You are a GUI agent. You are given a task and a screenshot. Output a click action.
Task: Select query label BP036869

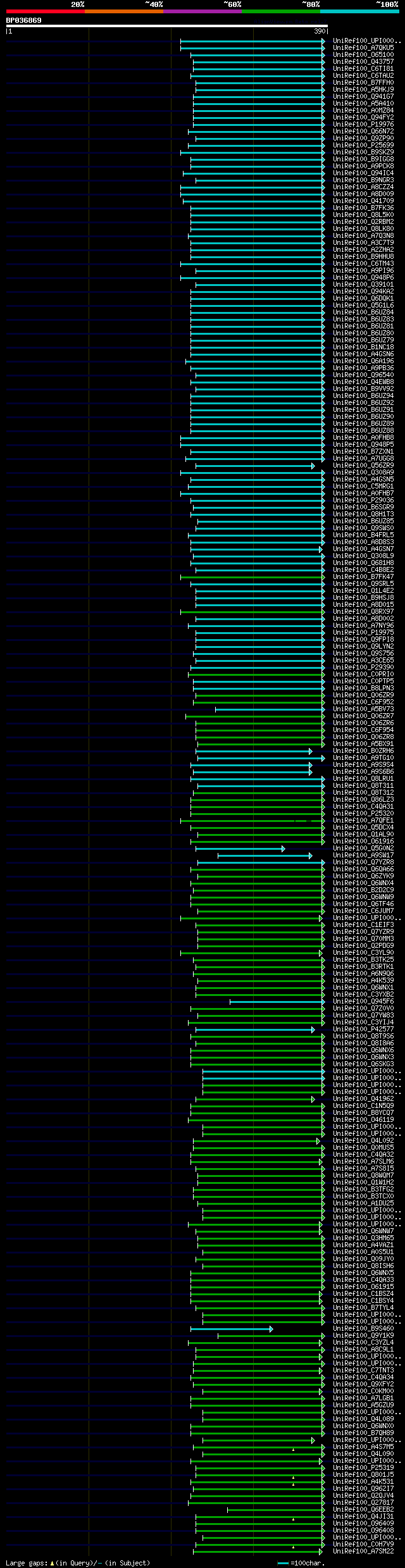[x=24, y=20]
